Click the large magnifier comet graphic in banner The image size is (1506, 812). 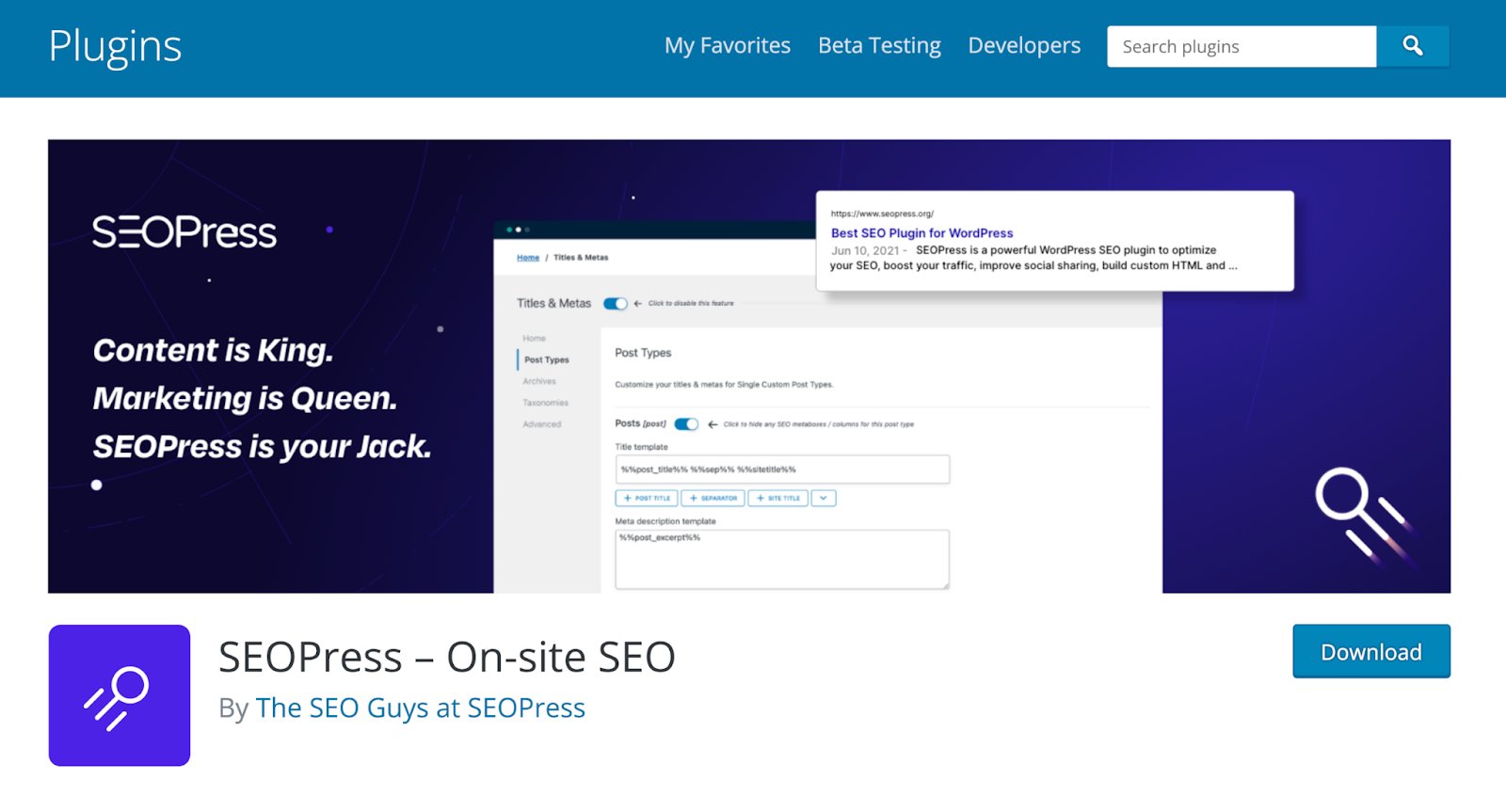[x=1359, y=511]
